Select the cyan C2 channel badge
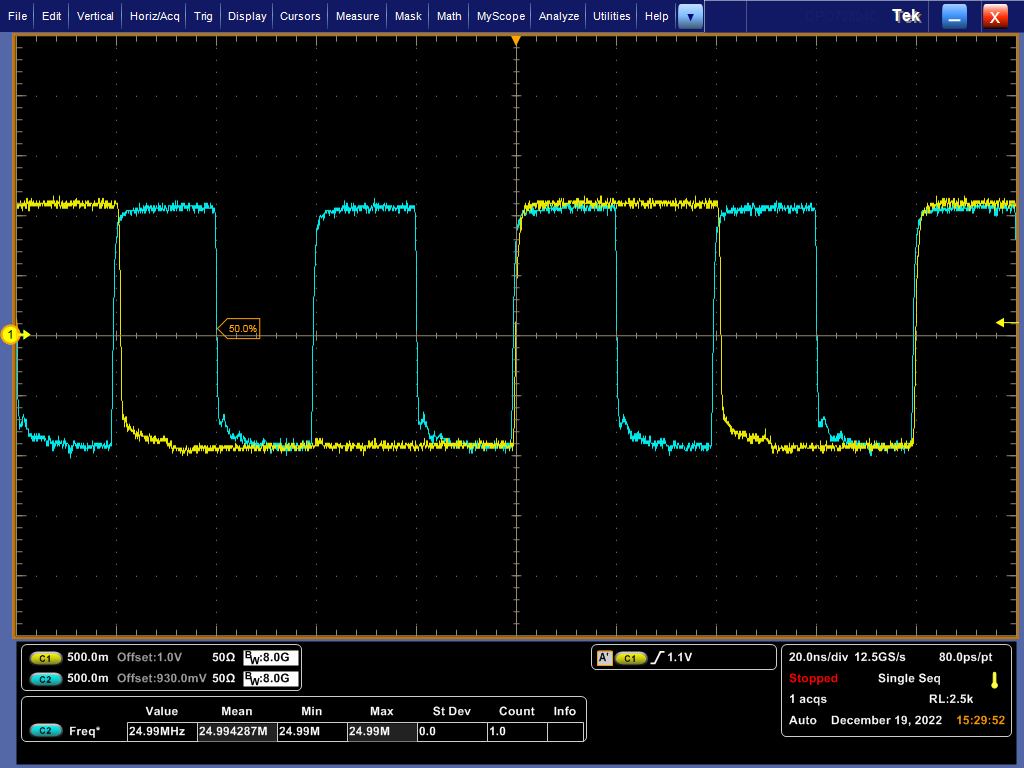This screenshot has width=1024, height=768. pyautogui.click(x=44, y=678)
